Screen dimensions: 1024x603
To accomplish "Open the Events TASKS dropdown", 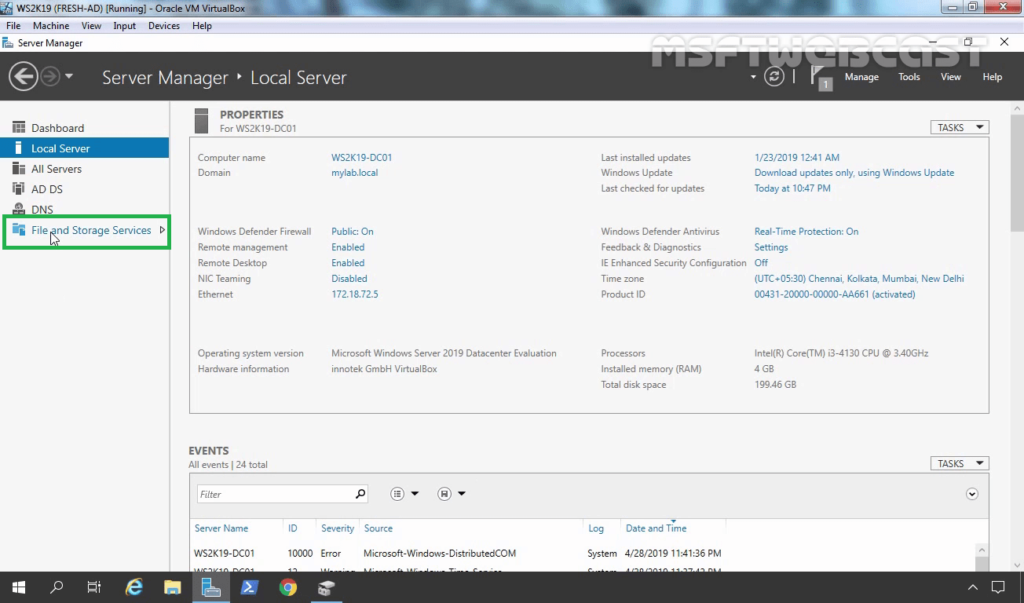I will (959, 463).
